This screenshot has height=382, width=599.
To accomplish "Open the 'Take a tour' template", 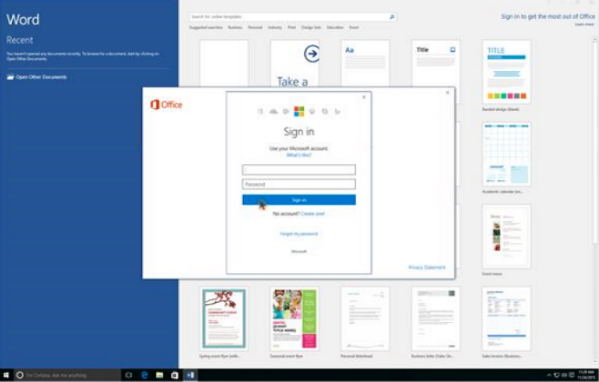I will [x=295, y=63].
